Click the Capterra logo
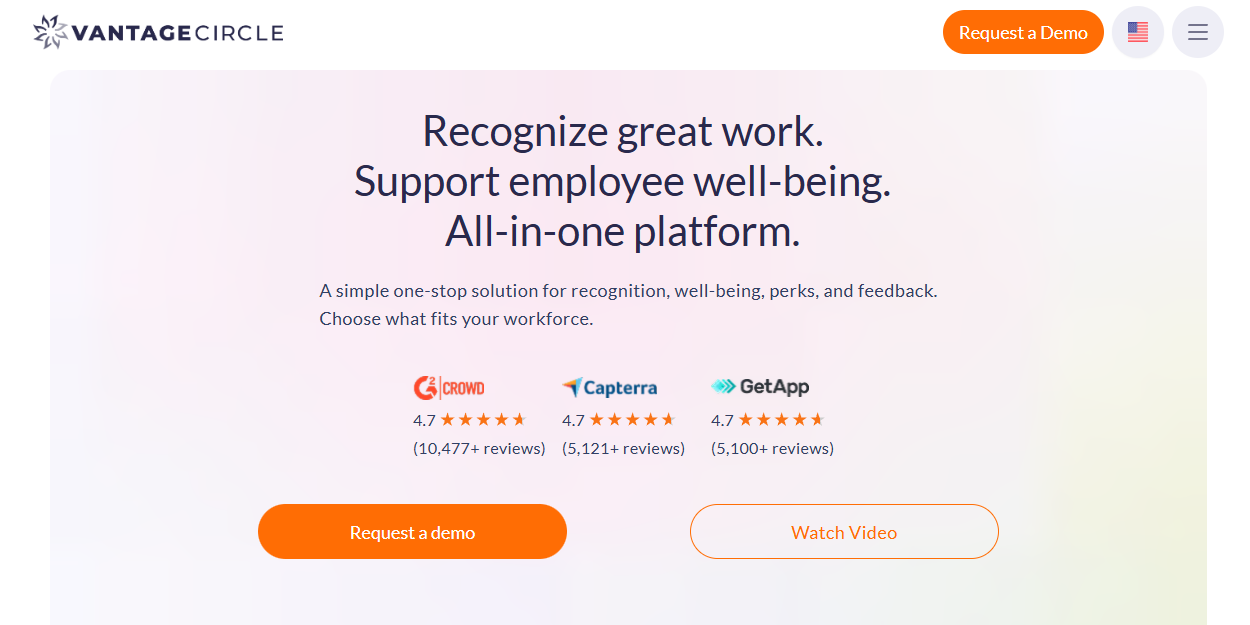The image size is (1250, 625). click(611, 387)
